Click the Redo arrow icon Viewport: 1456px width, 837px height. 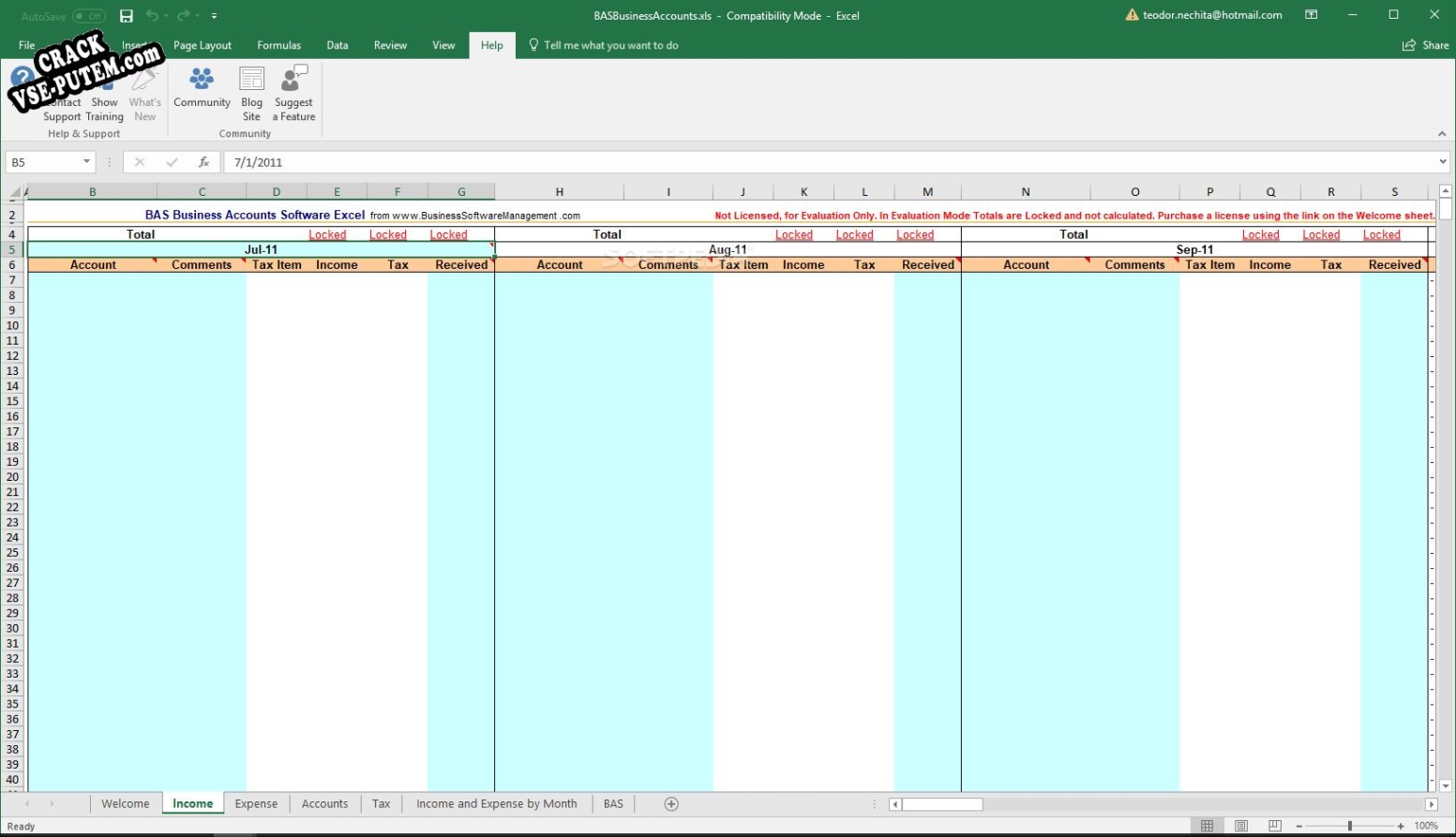184,16
